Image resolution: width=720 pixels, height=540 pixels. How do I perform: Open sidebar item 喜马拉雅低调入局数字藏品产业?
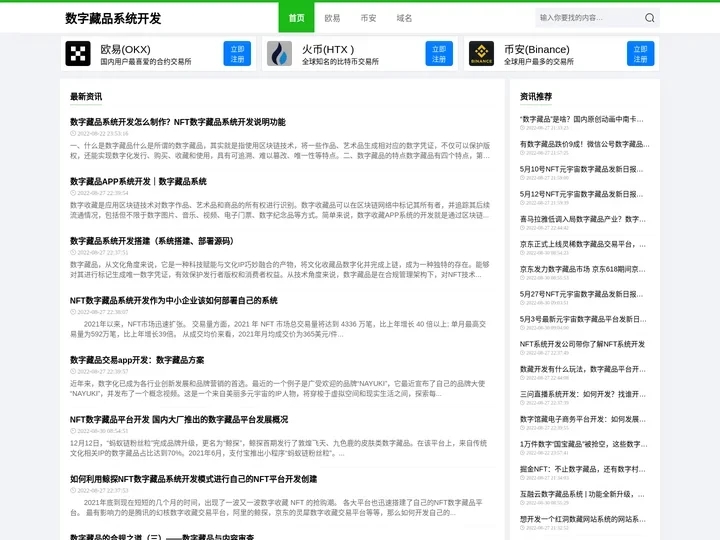pos(583,219)
